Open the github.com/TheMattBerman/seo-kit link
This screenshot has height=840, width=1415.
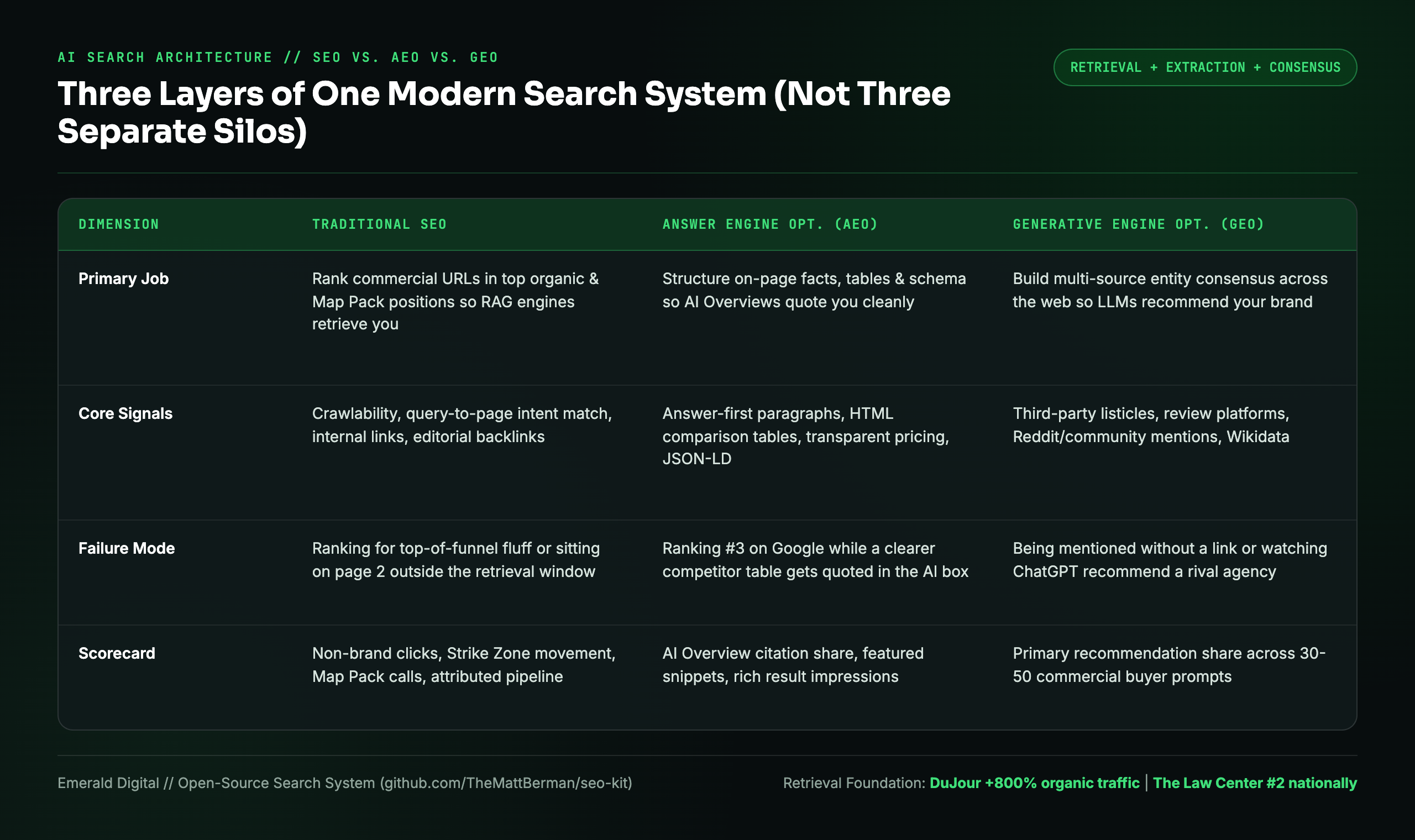pos(506,783)
